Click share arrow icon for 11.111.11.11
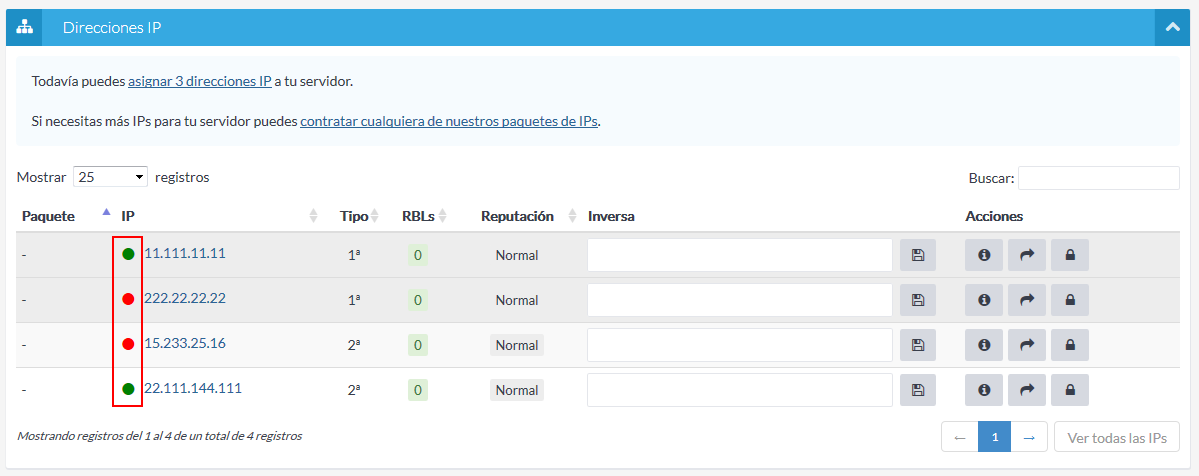The image size is (1199, 476). pyautogui.click(x=1026, y=255)
